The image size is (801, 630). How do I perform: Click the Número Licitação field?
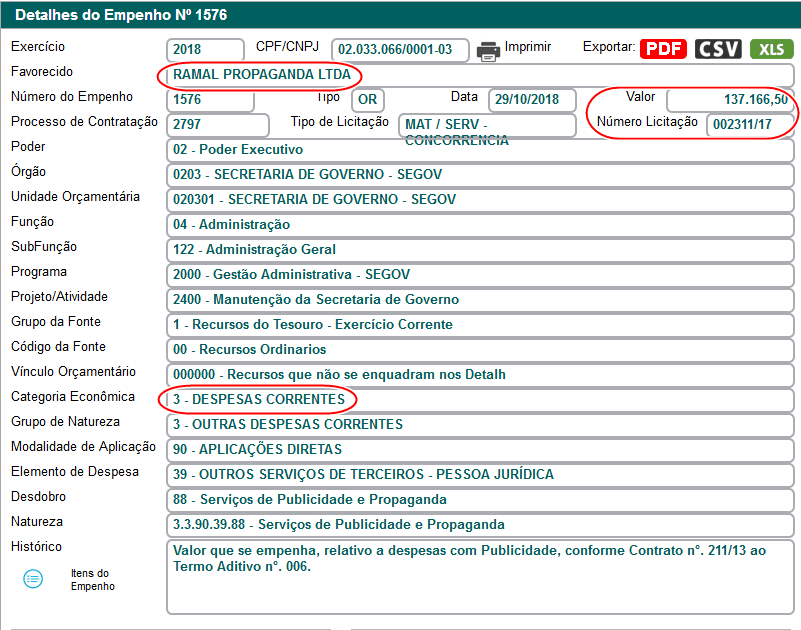(750, 125)
